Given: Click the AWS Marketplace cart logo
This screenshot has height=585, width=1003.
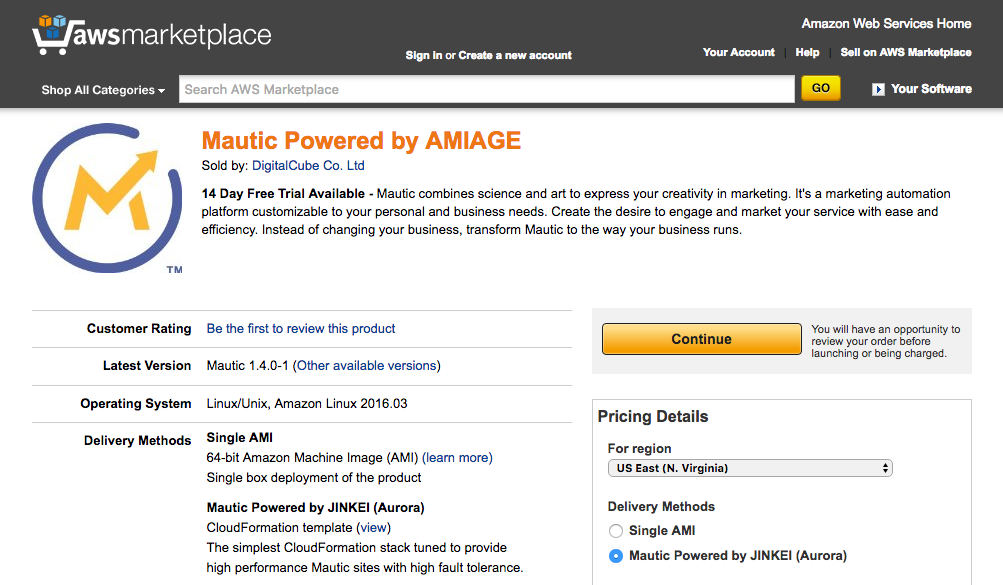Looking at the screenshot, I should point(152,35).
